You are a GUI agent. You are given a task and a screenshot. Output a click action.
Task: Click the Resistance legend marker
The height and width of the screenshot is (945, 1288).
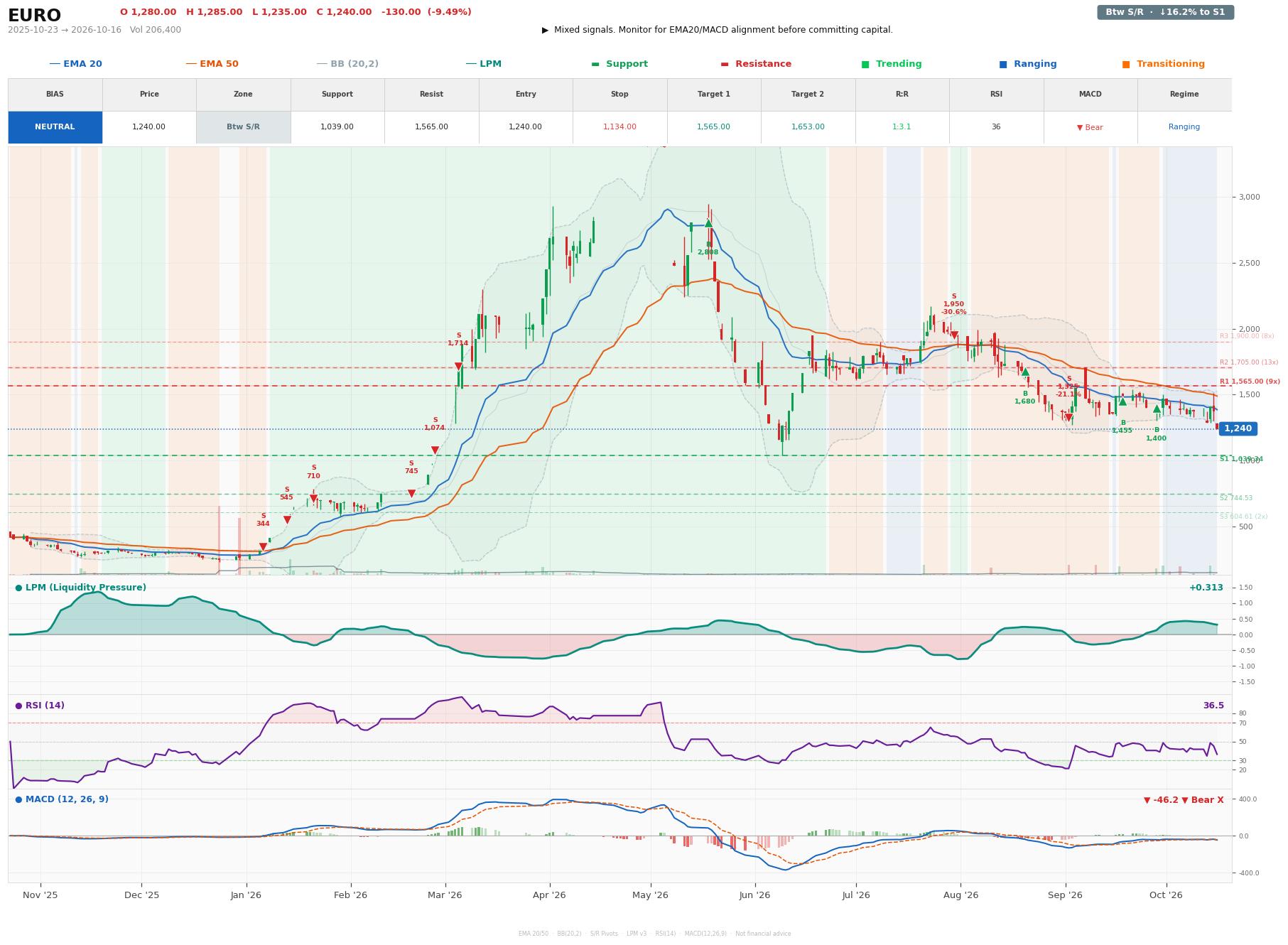tap(725, 64)
